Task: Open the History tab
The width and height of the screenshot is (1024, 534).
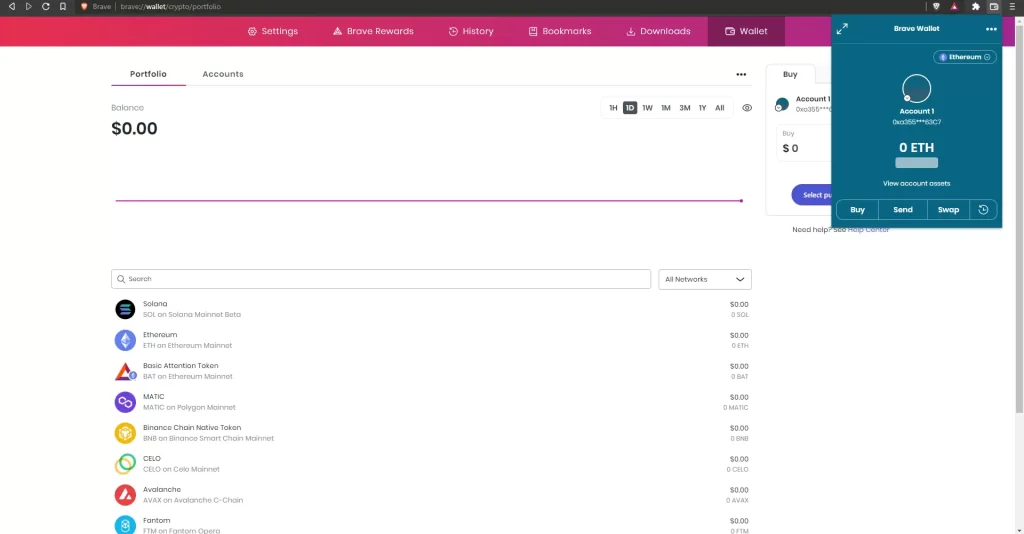Action: (x=471, y=31)
